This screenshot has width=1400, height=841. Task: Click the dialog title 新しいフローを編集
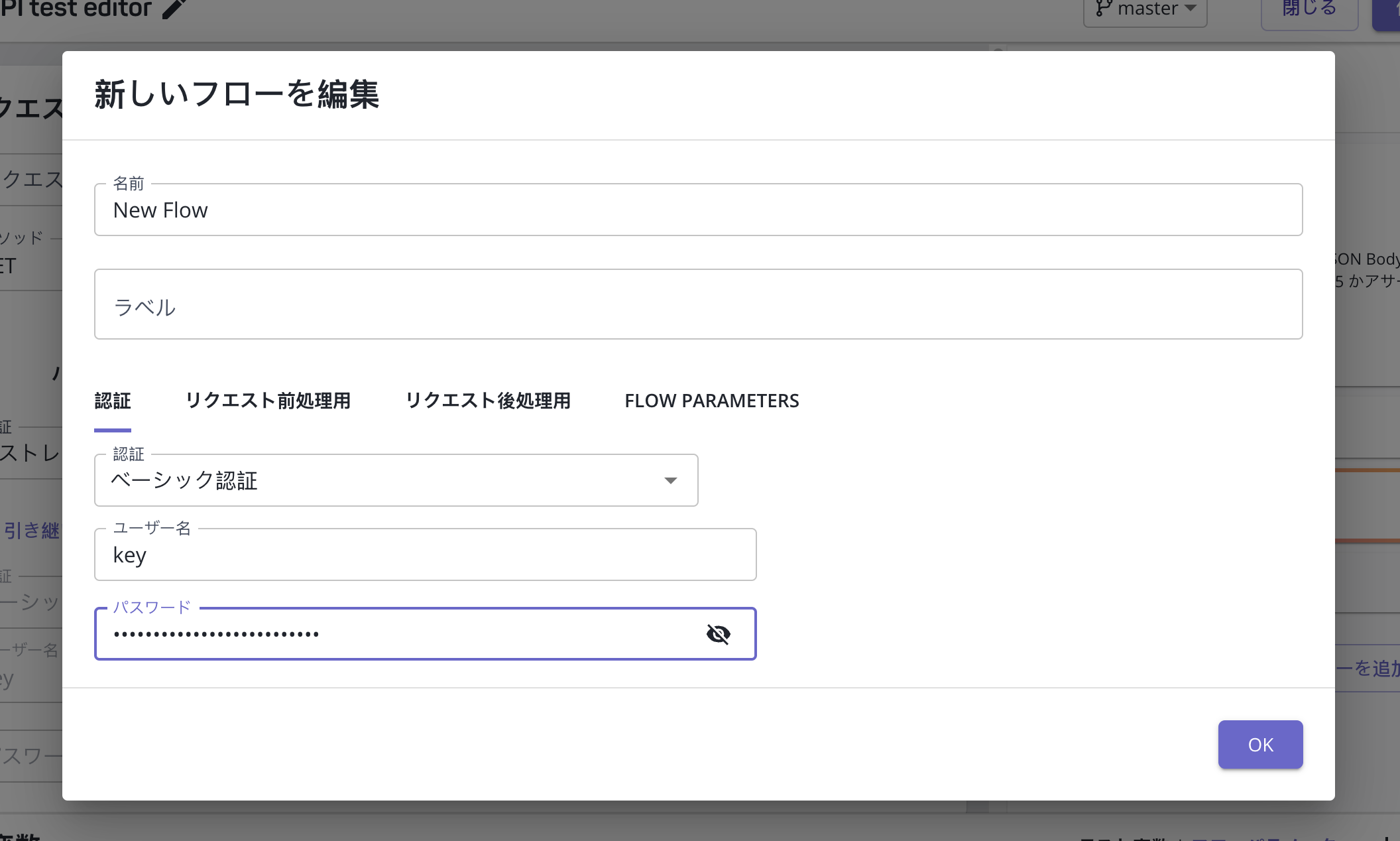pyautogui.click(x=237, y=94)
